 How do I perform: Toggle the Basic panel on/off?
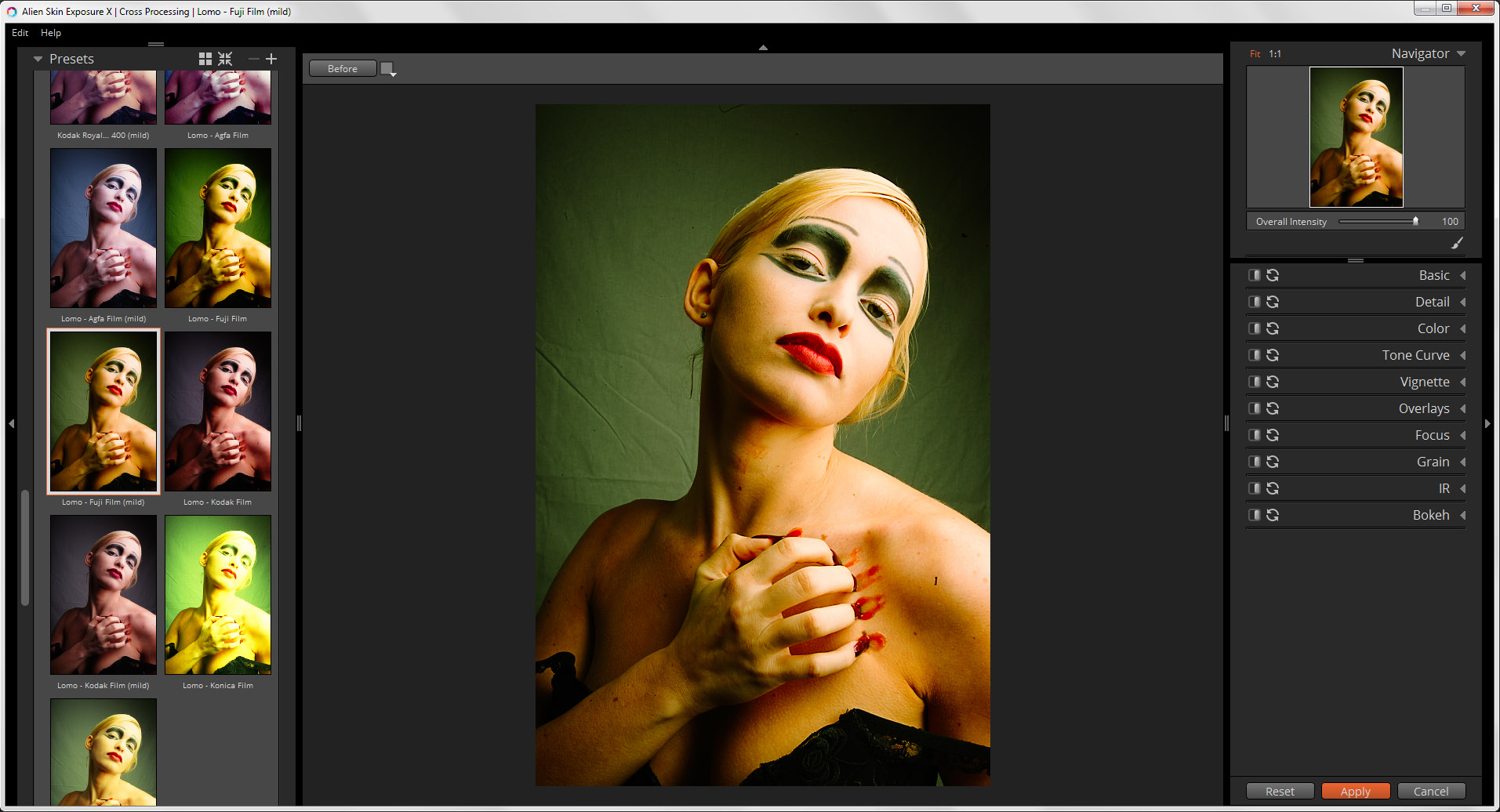(1255, 275)
